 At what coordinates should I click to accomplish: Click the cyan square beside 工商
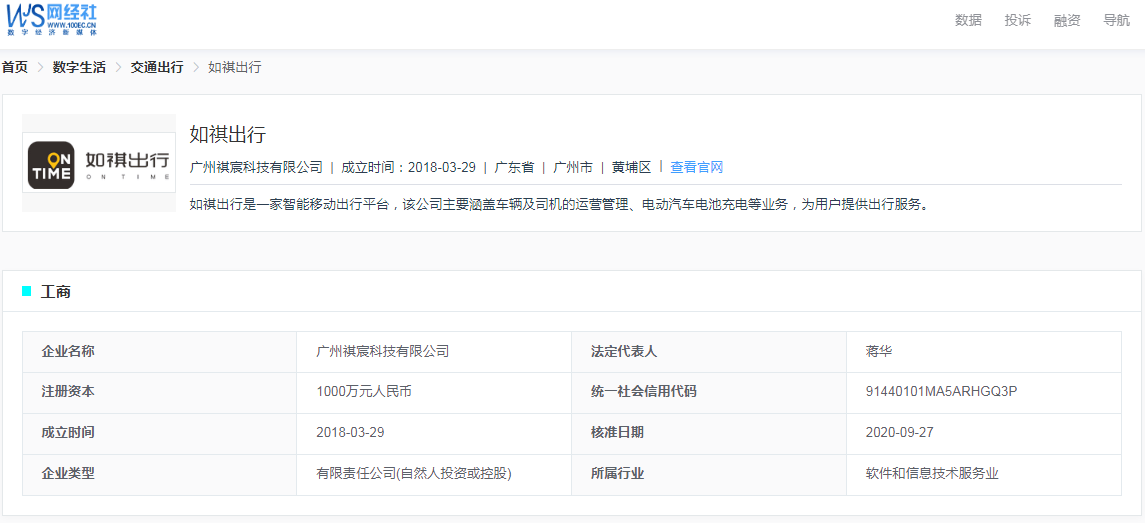[x=27, y=291]
